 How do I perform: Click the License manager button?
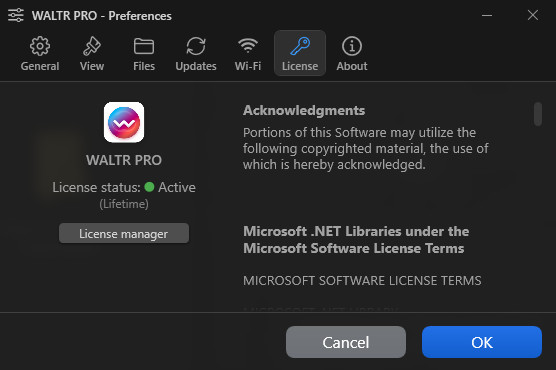click(x=124, y=233)
